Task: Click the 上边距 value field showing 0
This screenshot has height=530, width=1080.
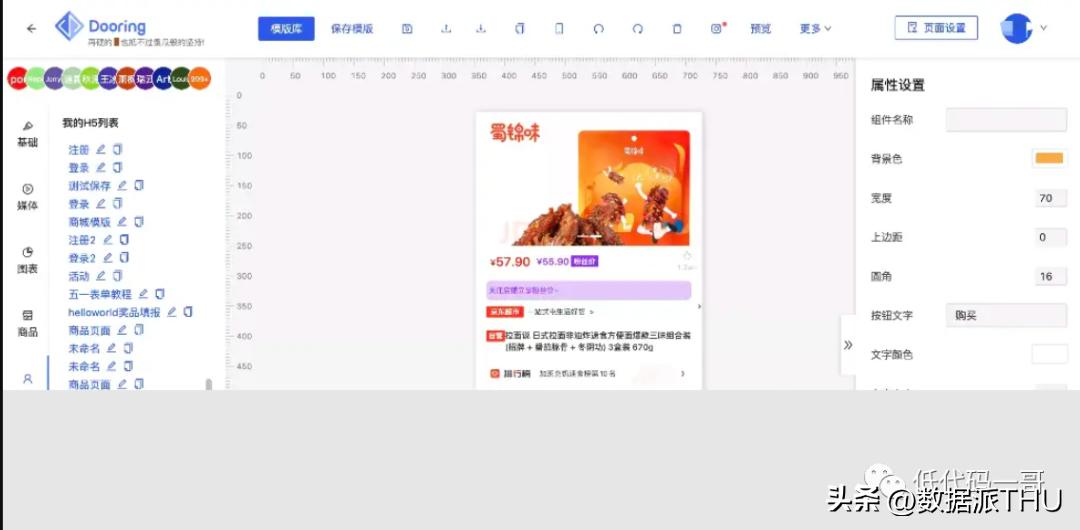Action: [1051, 237]
